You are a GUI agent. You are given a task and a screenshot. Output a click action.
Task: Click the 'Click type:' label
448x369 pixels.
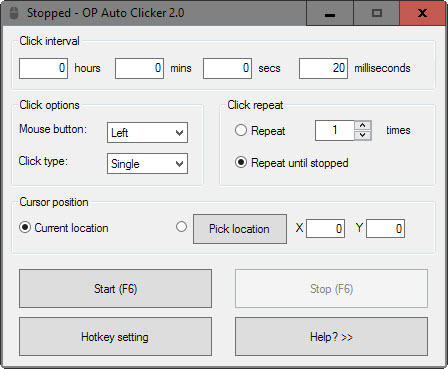pos(43,161)
